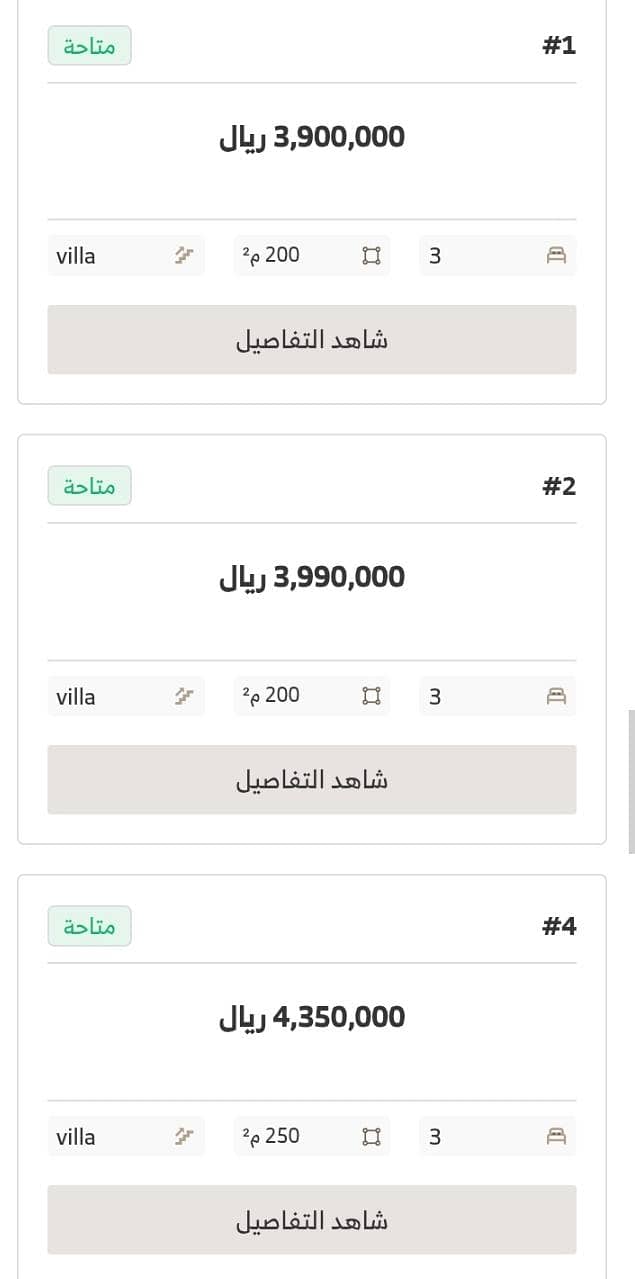Click the 250 m² area field in listing #4
This screenshot has width=635, height=1279.
(x=312, y=1136)
